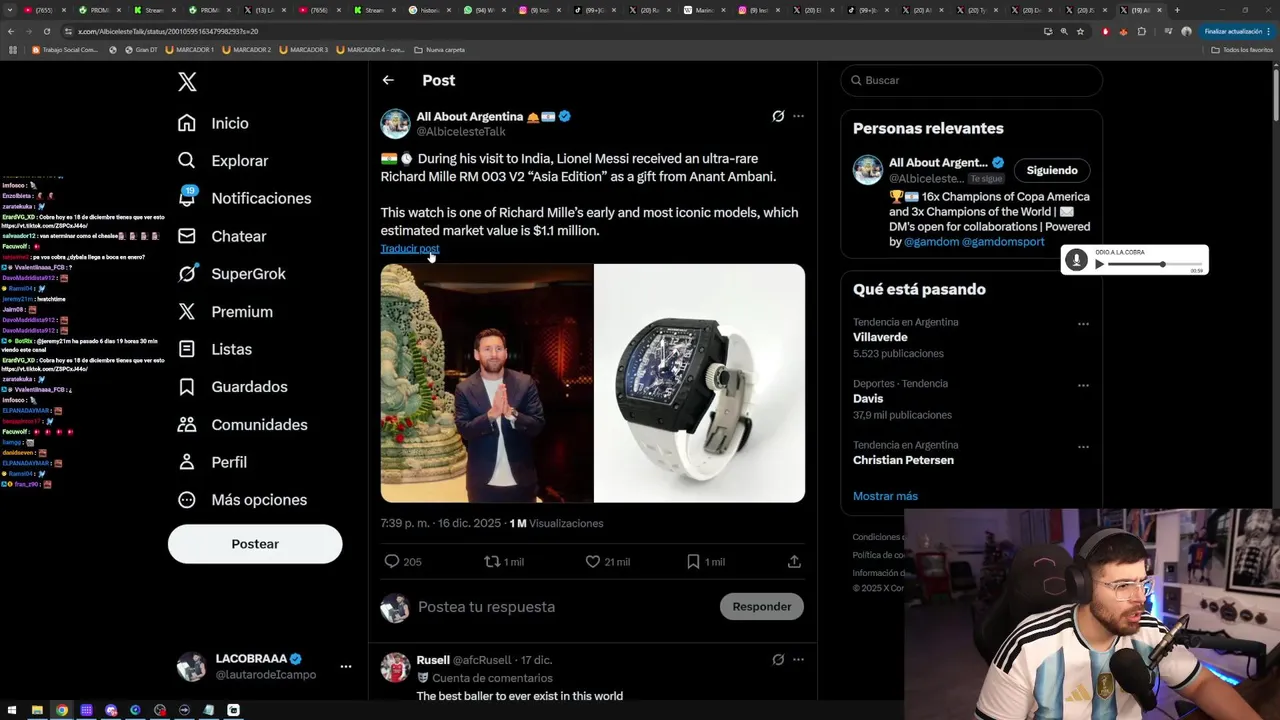Click Mostrar más under trends
Viewport: 1280px width, 720px height.
pos(885,496)
